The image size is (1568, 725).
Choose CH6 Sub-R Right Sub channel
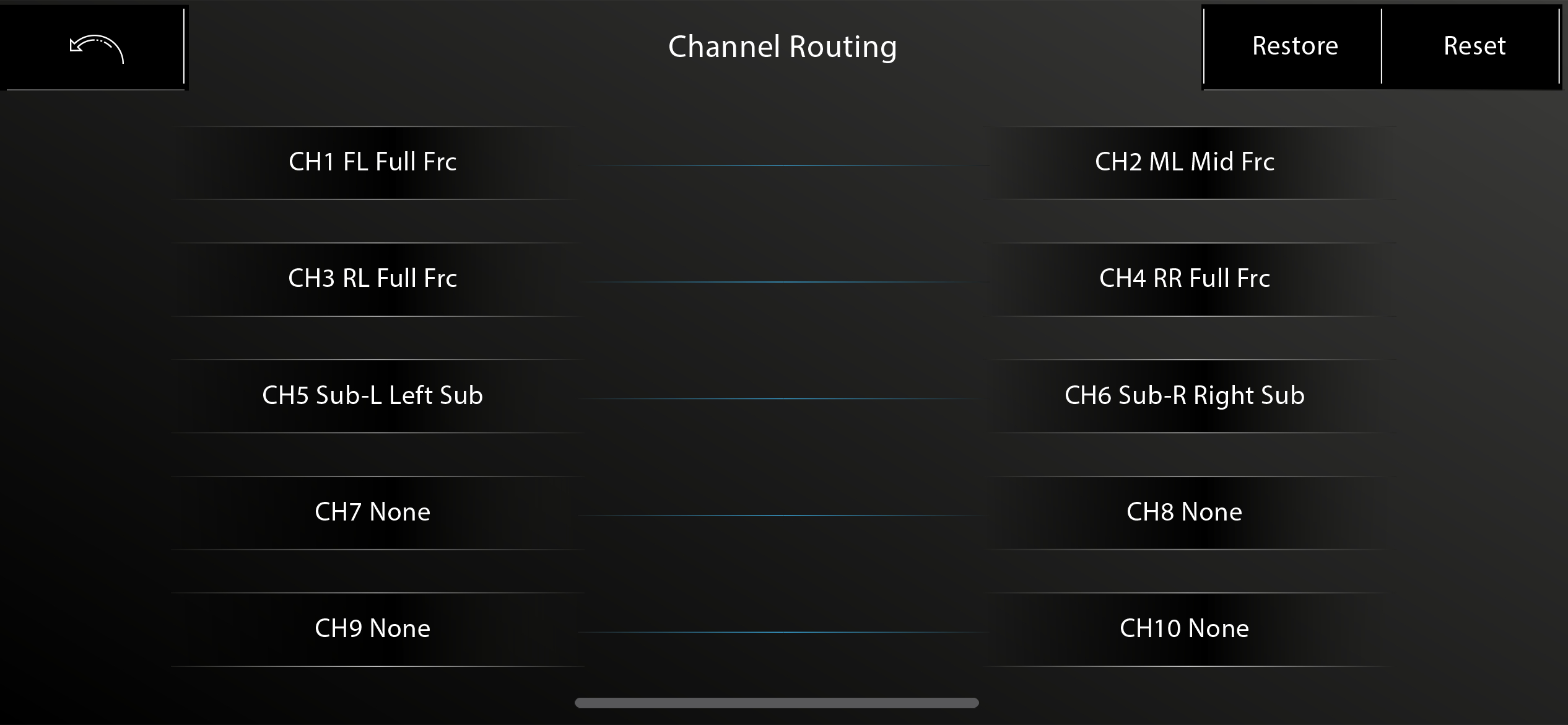1184,396
